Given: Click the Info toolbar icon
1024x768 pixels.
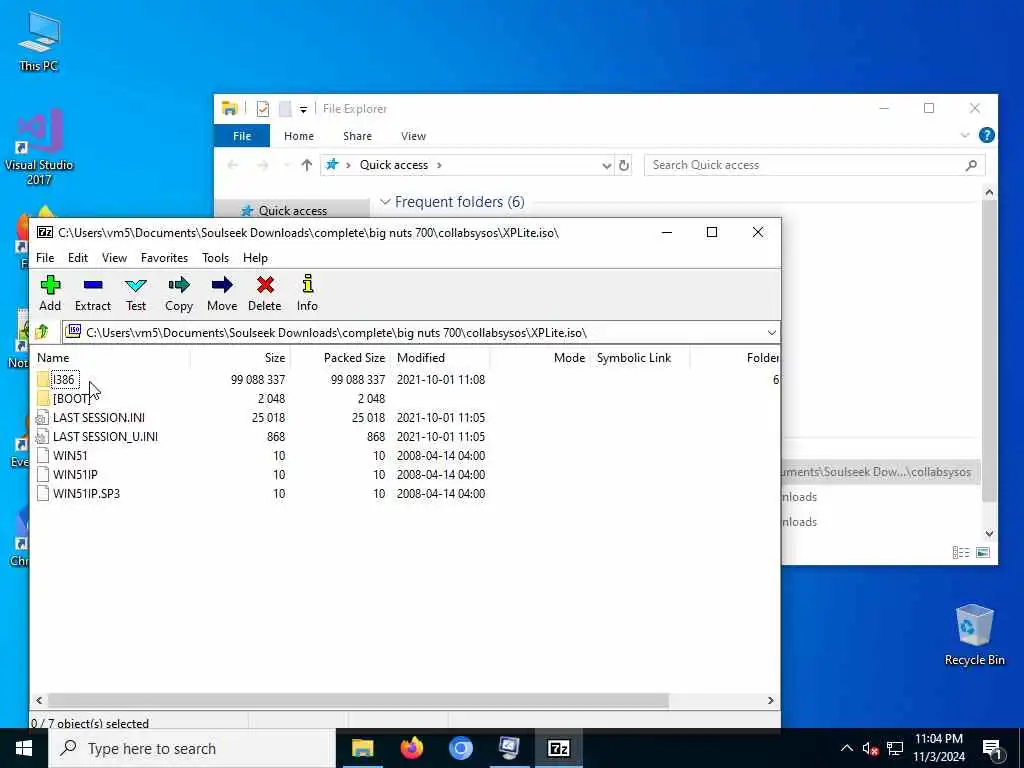Looking at the screenshot, I should click(x=308, y=293).
